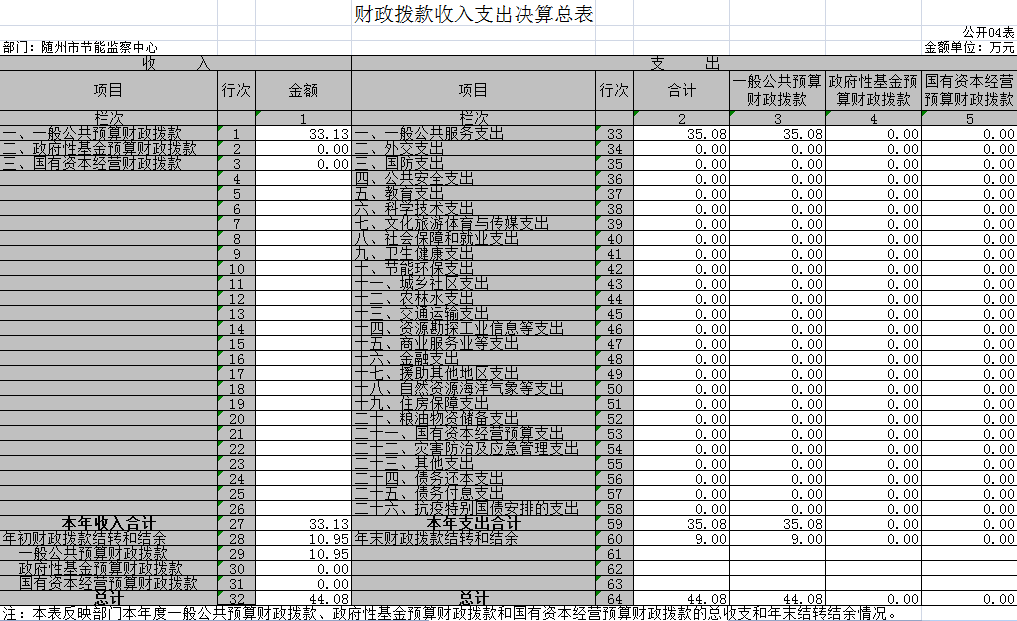Image resolution: width=1017 pixels, height=621 pixels.
Task: Click the 年初财政拨款结转和结余 row label
Action: (x=84, y=539)
